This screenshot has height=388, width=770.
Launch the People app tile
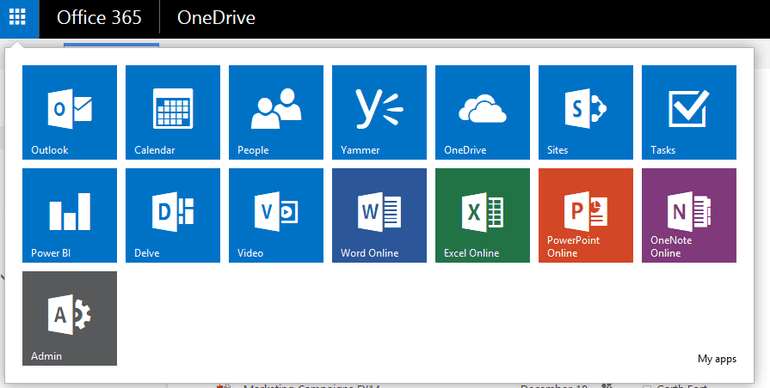point(276,112)
